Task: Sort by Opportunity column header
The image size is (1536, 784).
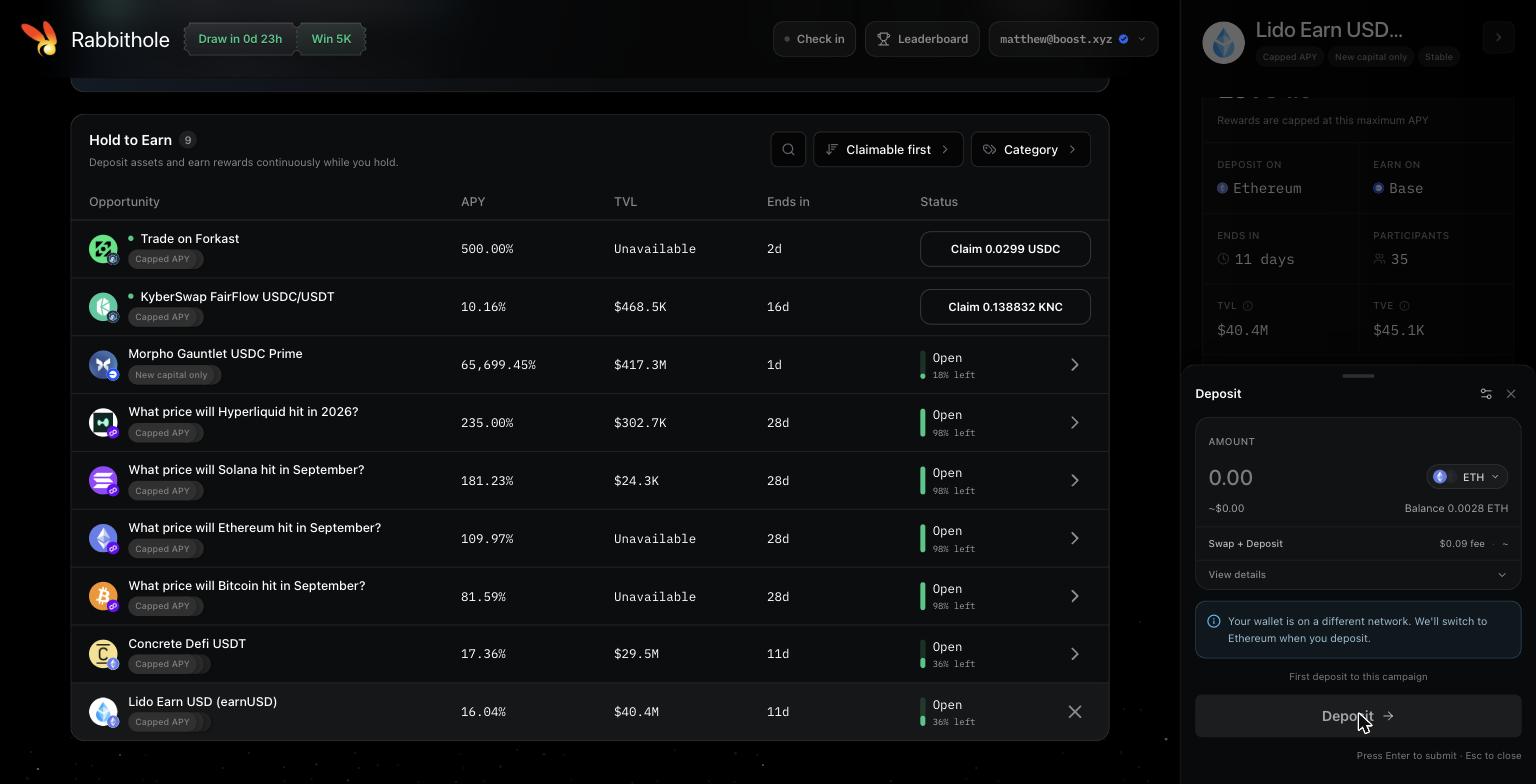Action: (124, 202)
